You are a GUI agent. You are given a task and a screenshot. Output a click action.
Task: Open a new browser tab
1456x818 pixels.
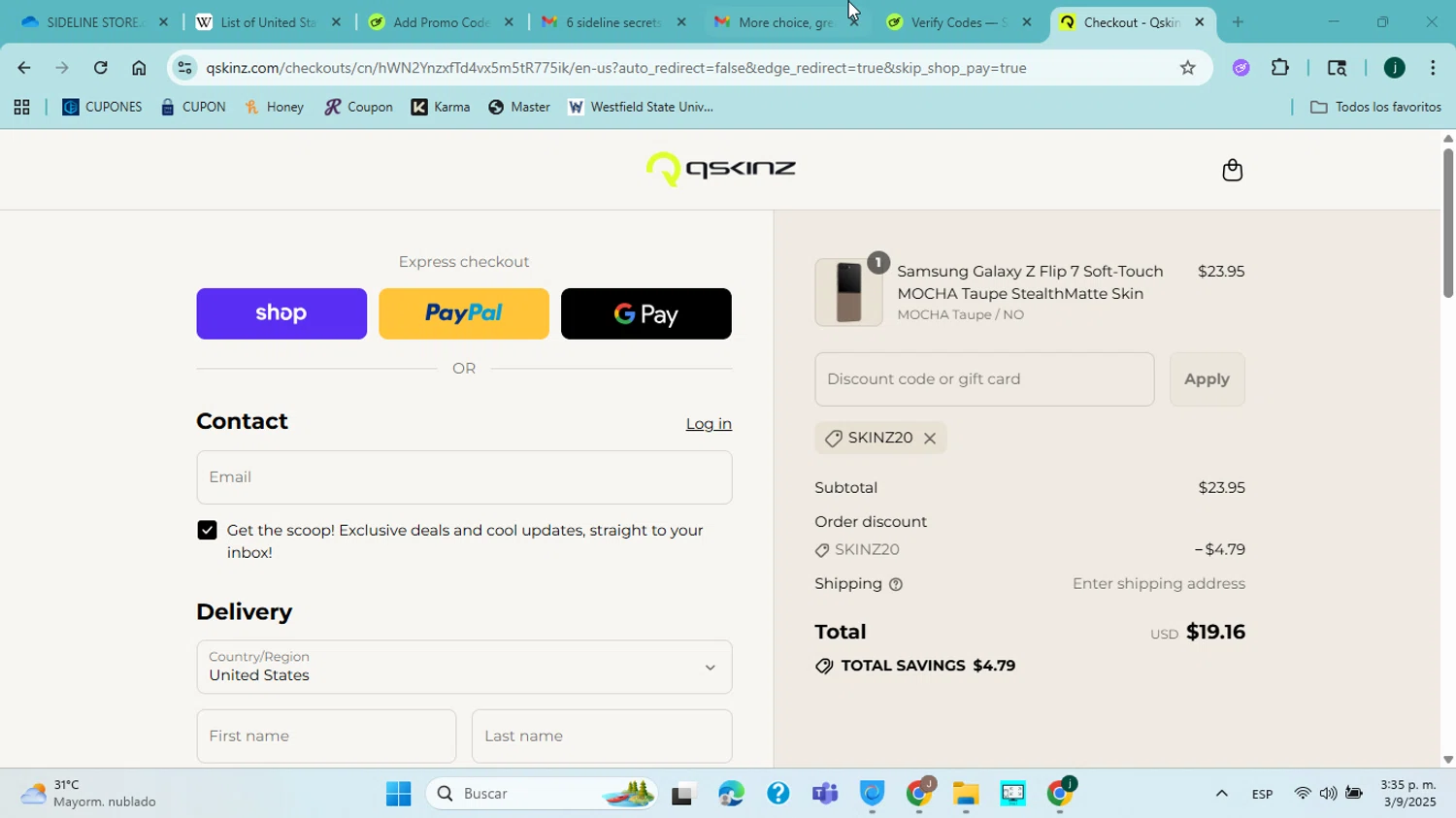(1237, 21)
